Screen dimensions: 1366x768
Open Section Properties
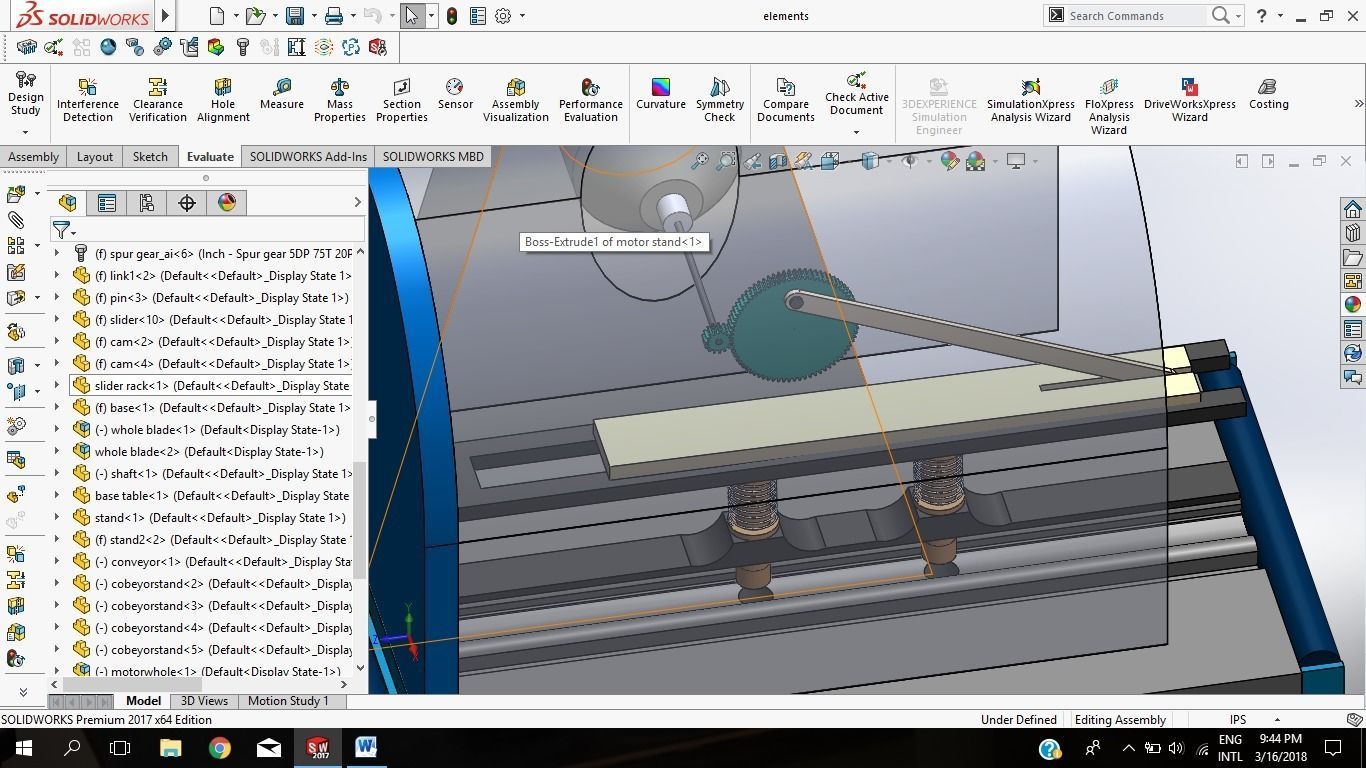pyautogui.click(x=402, y=100)
